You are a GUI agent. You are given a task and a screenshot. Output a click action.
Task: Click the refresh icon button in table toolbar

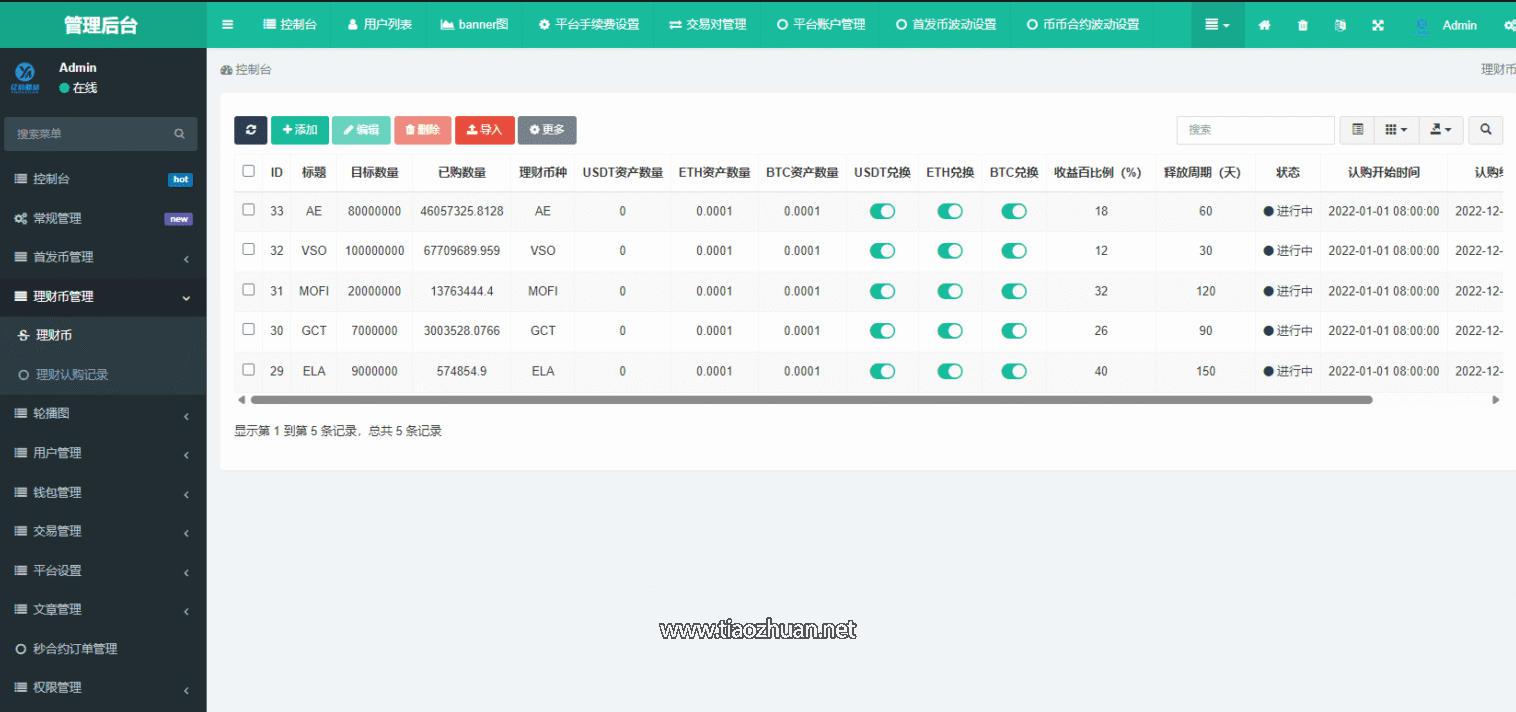coord(250,130)
